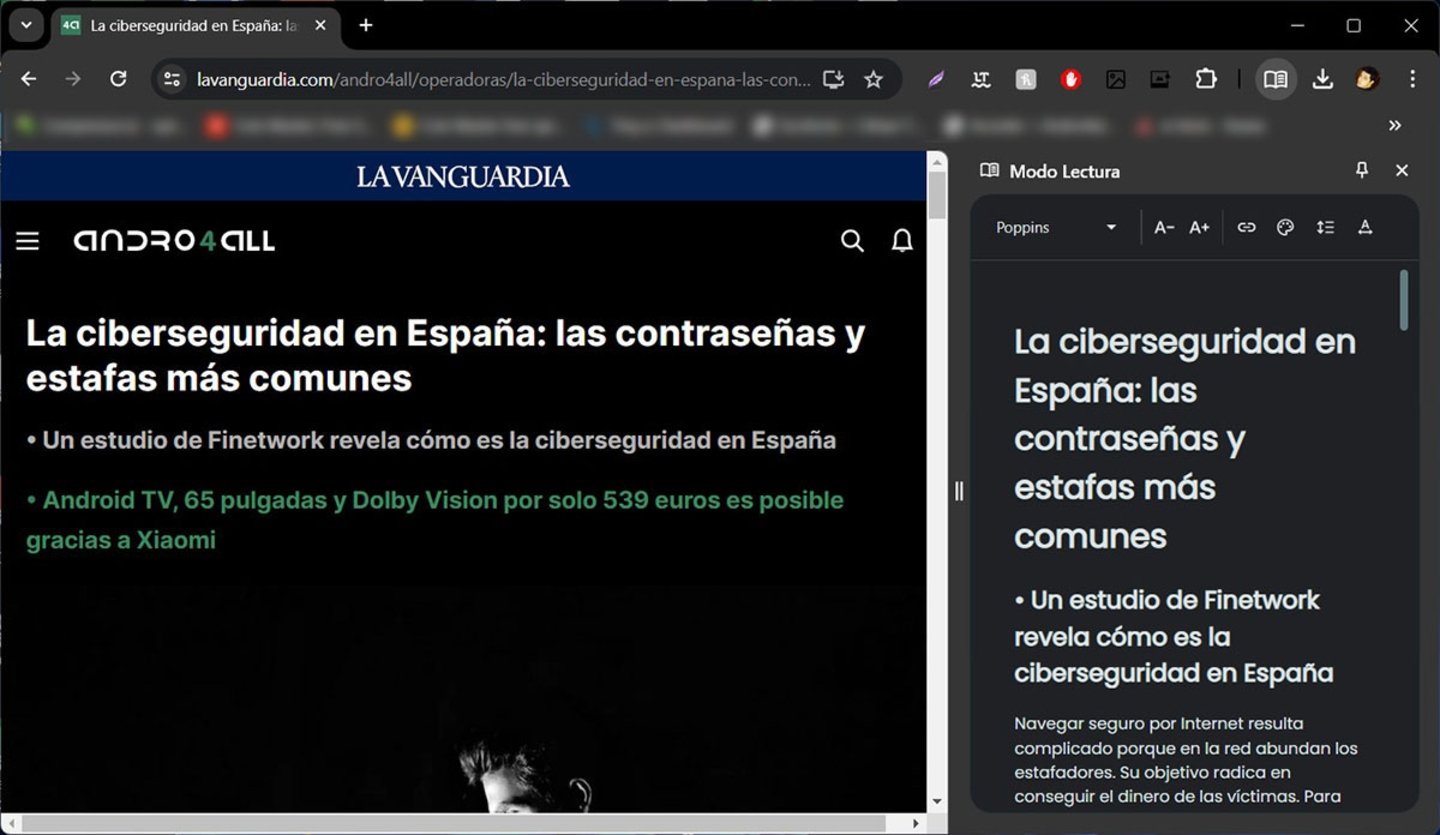1440x835 pixels.
Task: Click the reading mode article title text
Action: click(1185, 438)
